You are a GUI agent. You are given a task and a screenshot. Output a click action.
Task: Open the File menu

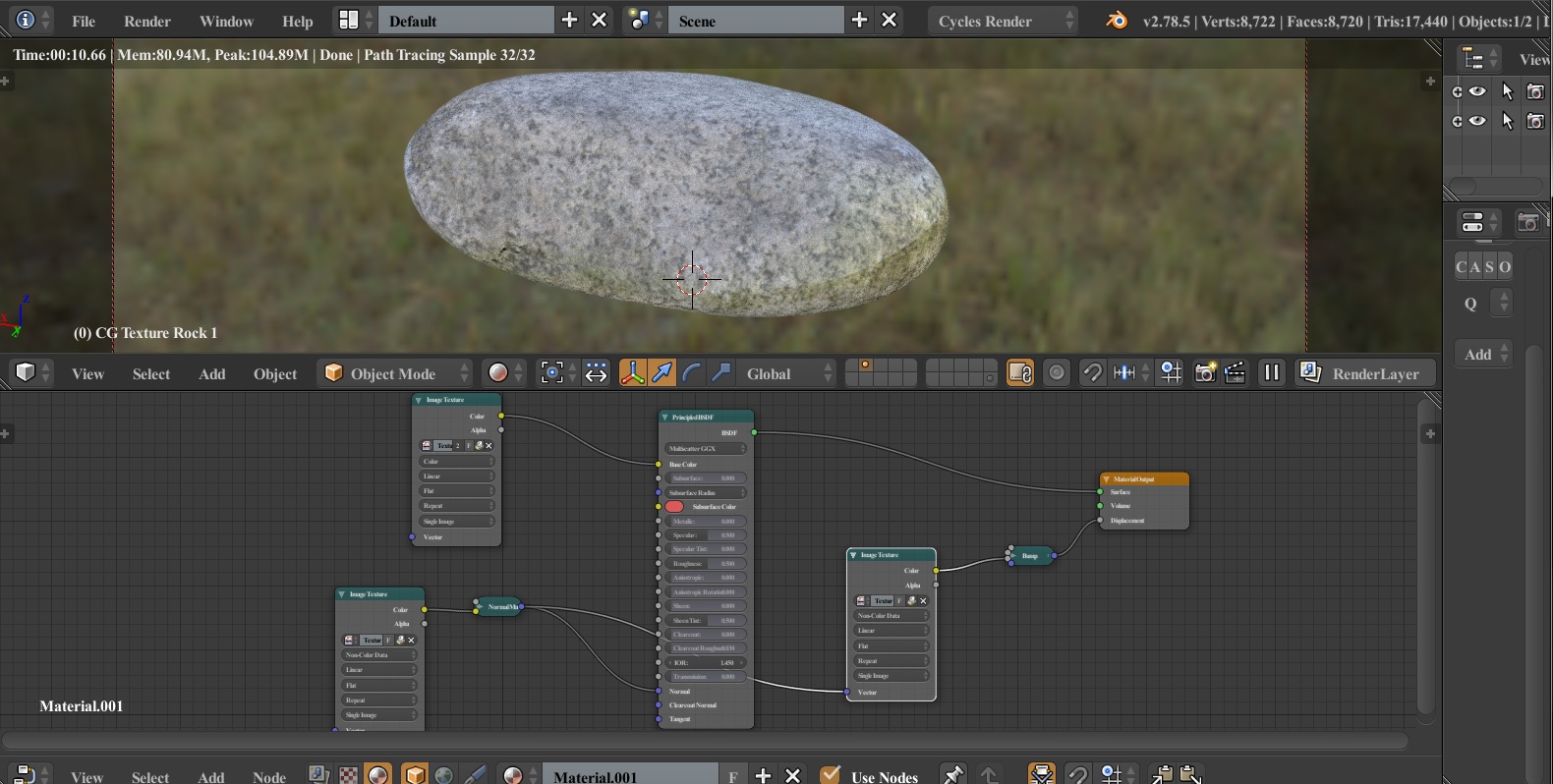pos(84,21)
